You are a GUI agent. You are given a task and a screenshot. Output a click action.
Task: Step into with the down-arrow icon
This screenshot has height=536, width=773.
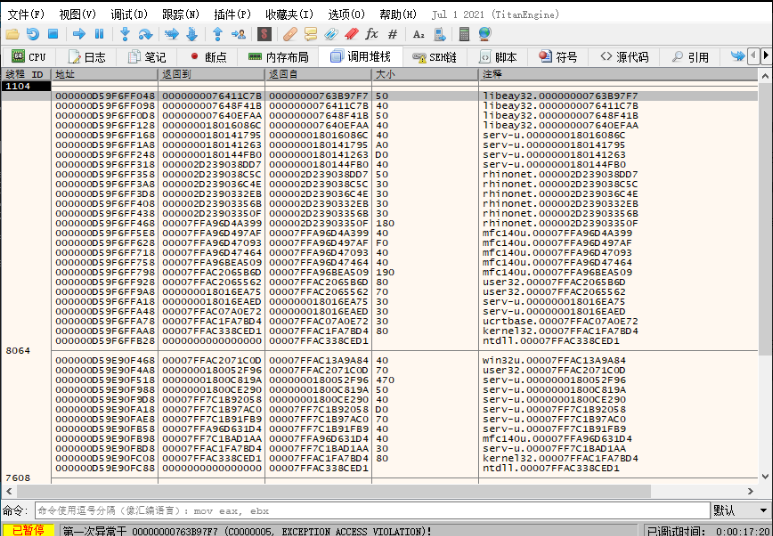pos(125,34)
